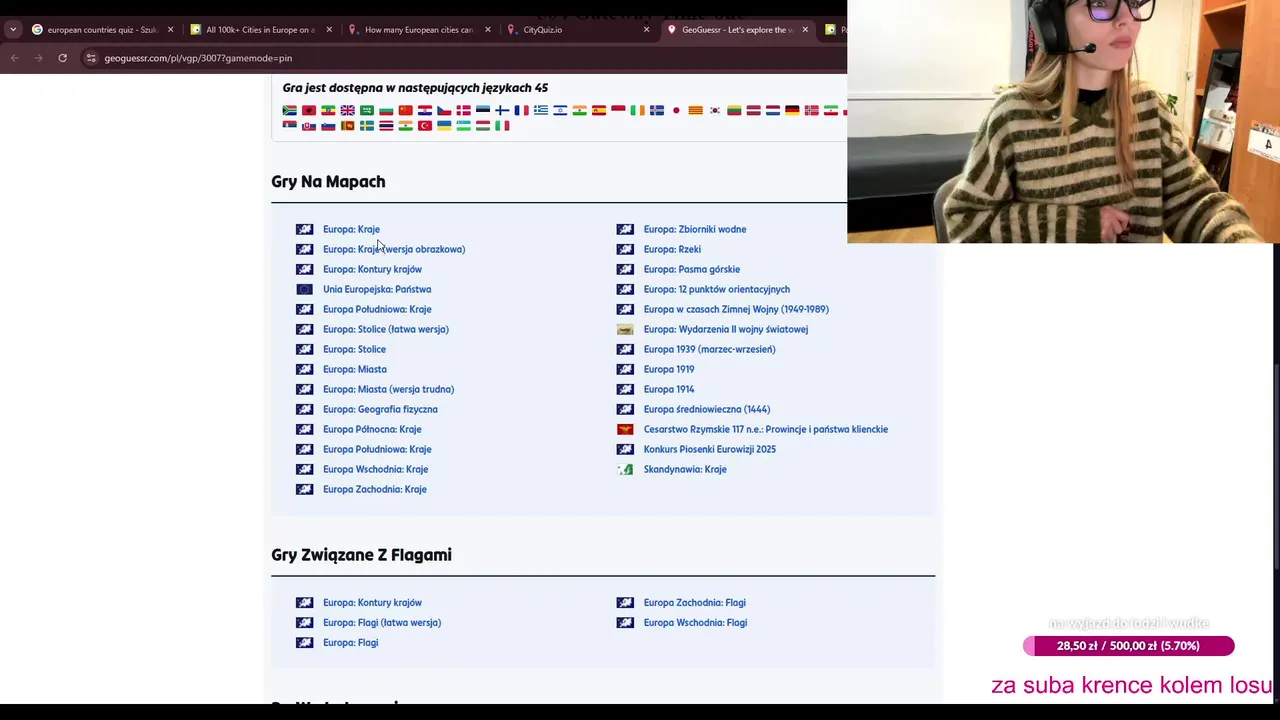Image resolution: width=1280 pixels, height=720 pixels.
Task: Select the Croatian flag language
Action: pyautogui.click(x=425, y=110)
